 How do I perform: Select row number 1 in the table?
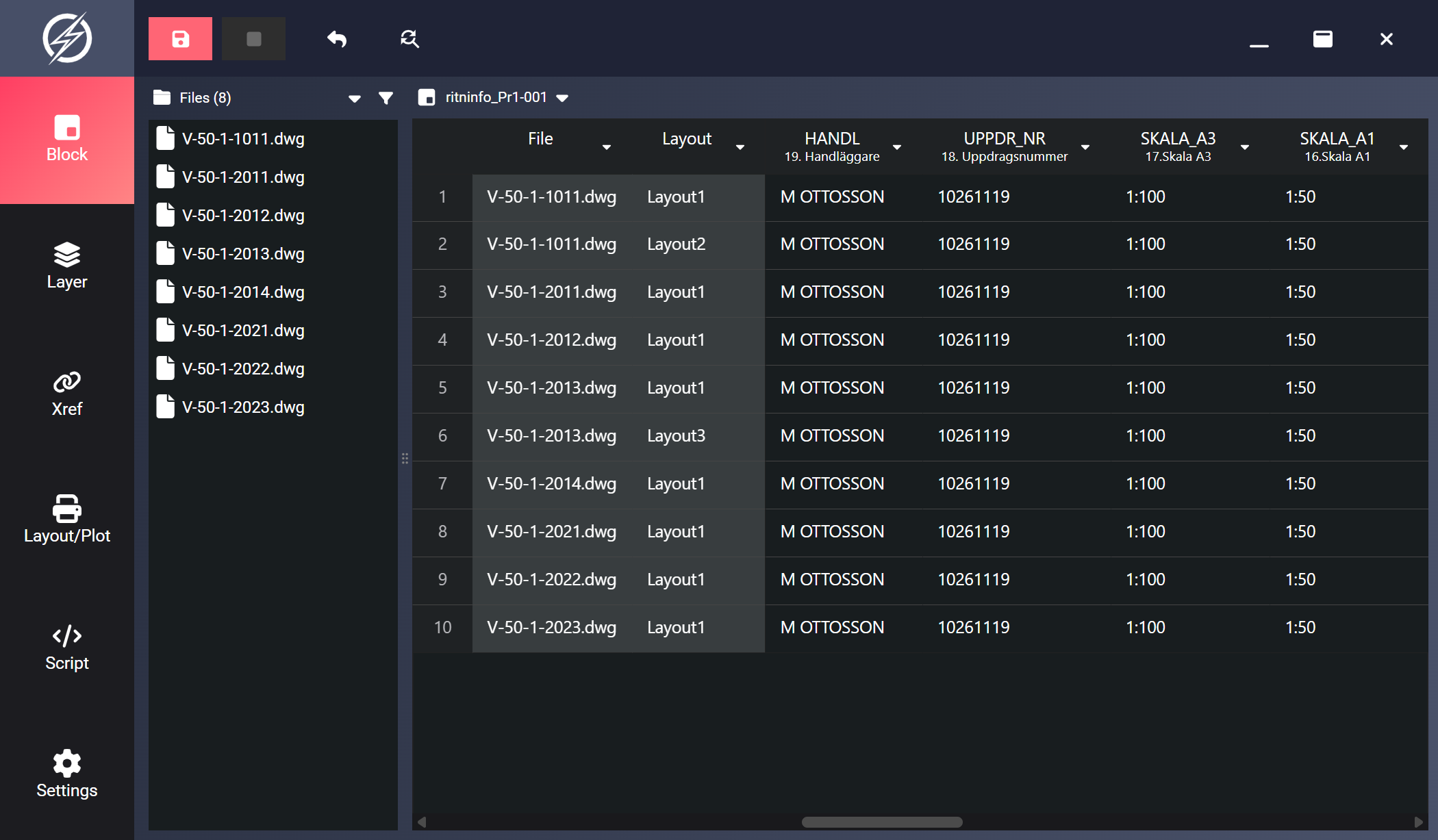pyautogui.click(x=442, y=197)
